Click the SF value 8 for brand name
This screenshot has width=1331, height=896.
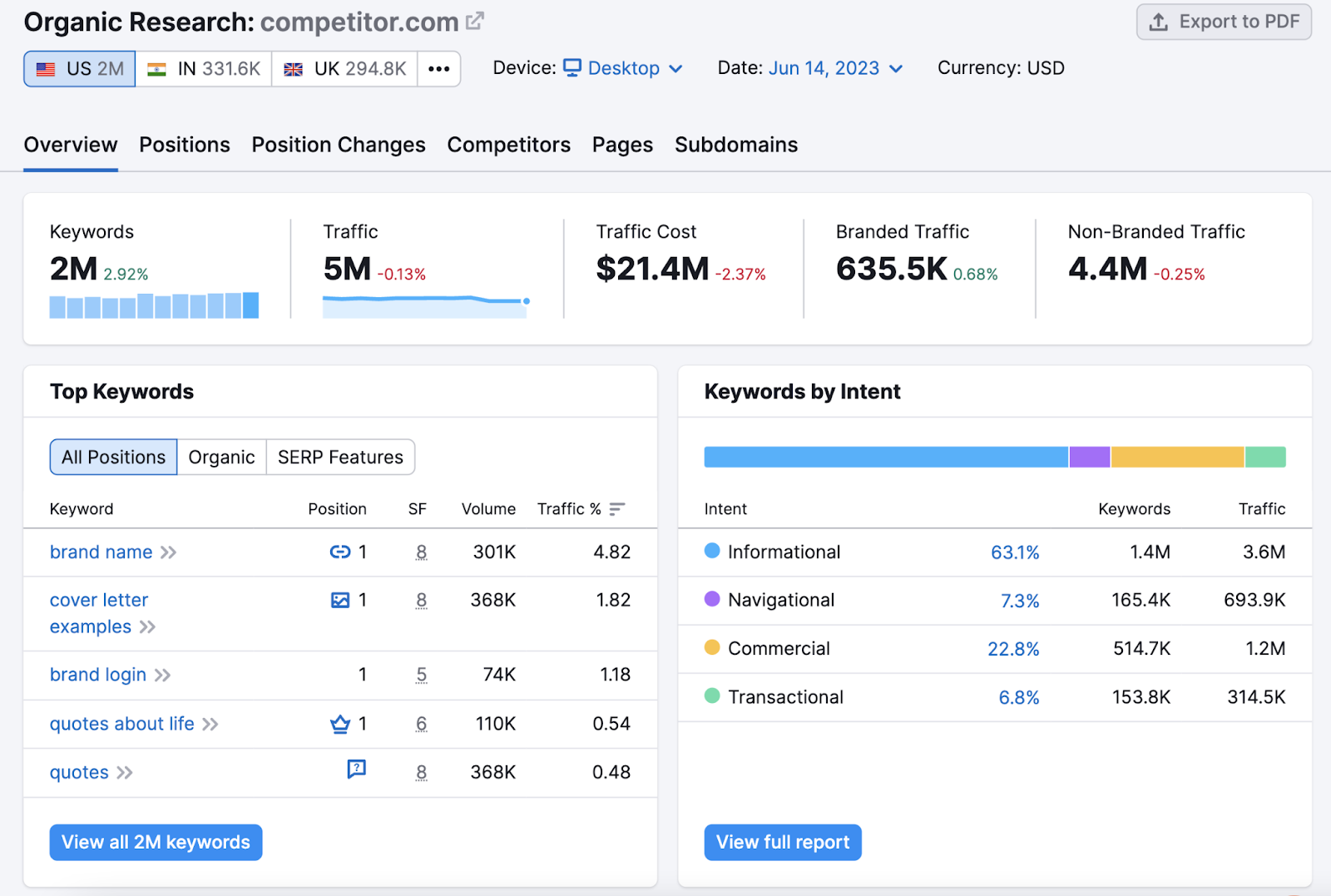(422, 552)
